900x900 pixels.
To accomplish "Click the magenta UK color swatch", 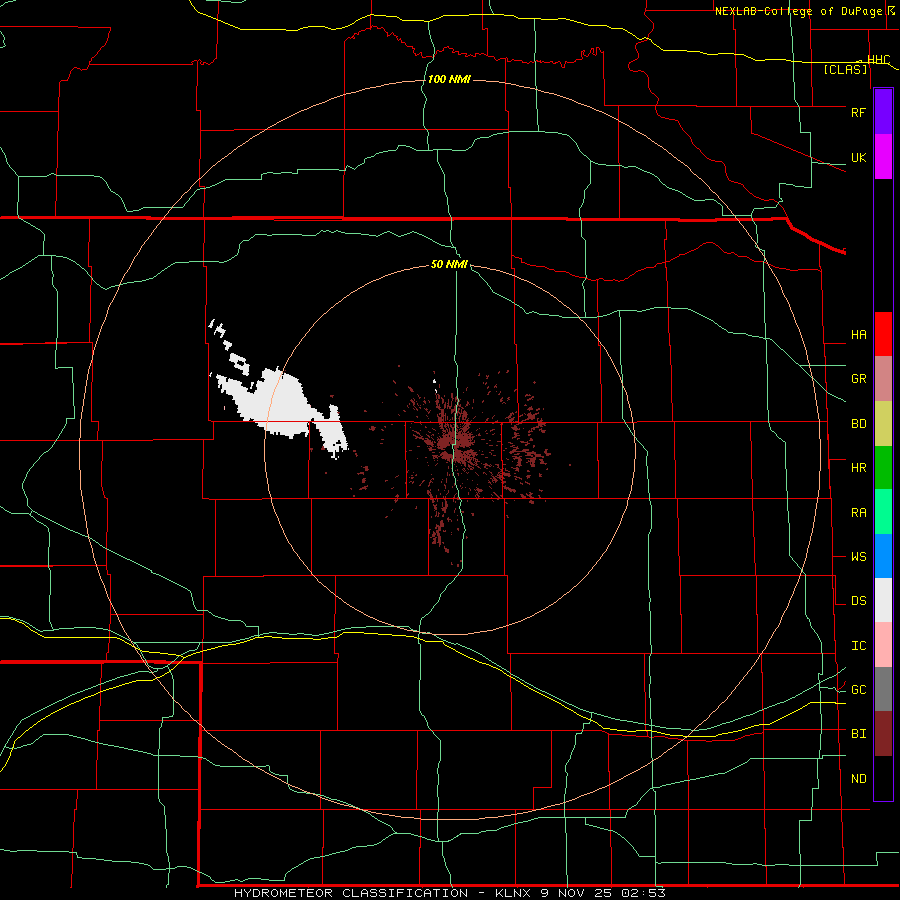I will click(883, 157).
